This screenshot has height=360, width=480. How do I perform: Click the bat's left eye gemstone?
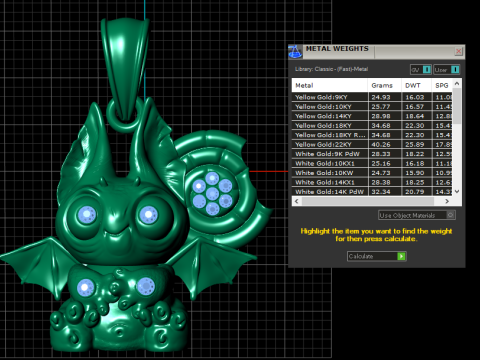(x=87, y=214)
